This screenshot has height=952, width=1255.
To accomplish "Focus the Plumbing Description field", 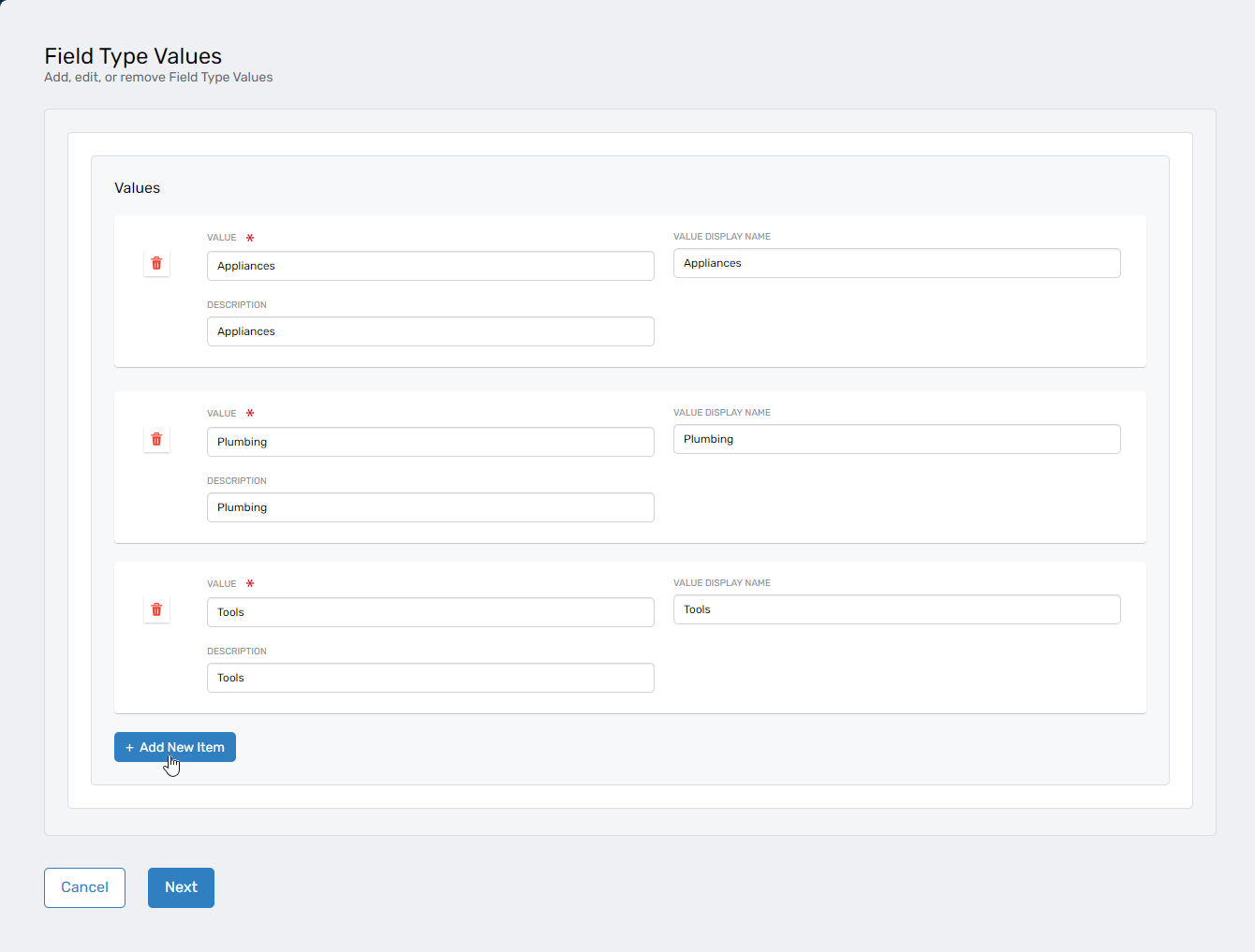I will 430,507.
